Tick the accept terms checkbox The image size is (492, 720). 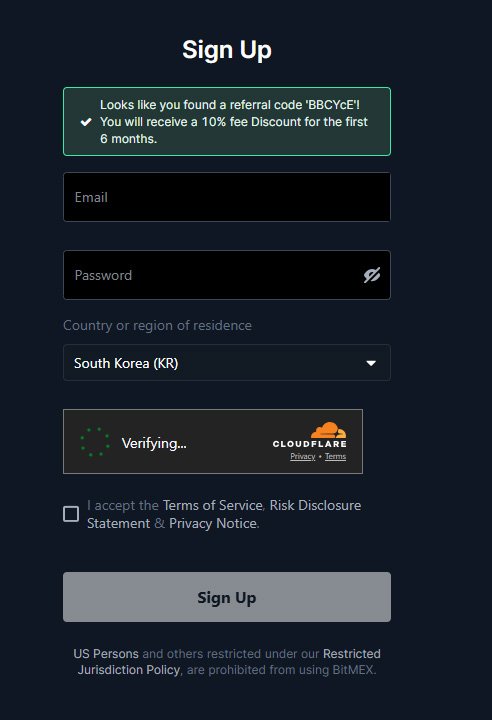pos(71,514)
